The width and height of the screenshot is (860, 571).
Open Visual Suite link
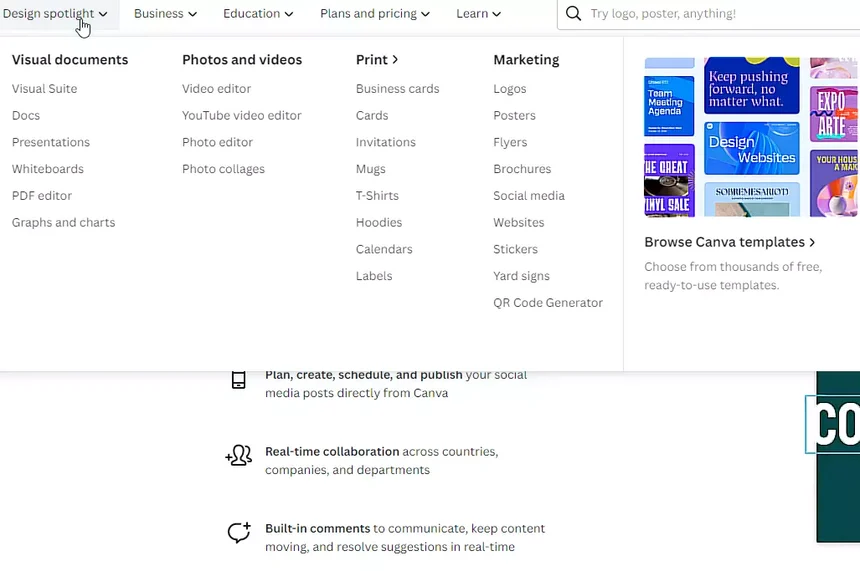[44, 88]
